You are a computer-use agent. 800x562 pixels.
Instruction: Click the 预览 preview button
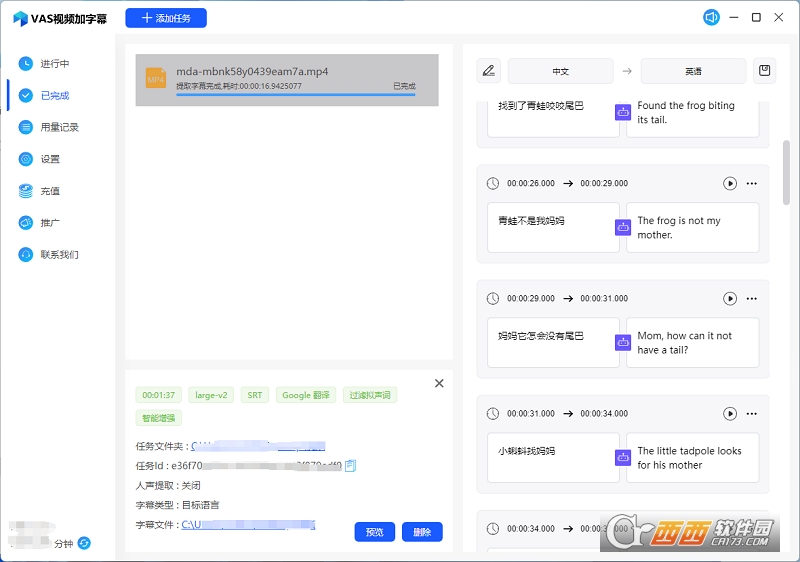tap(374, 532)
